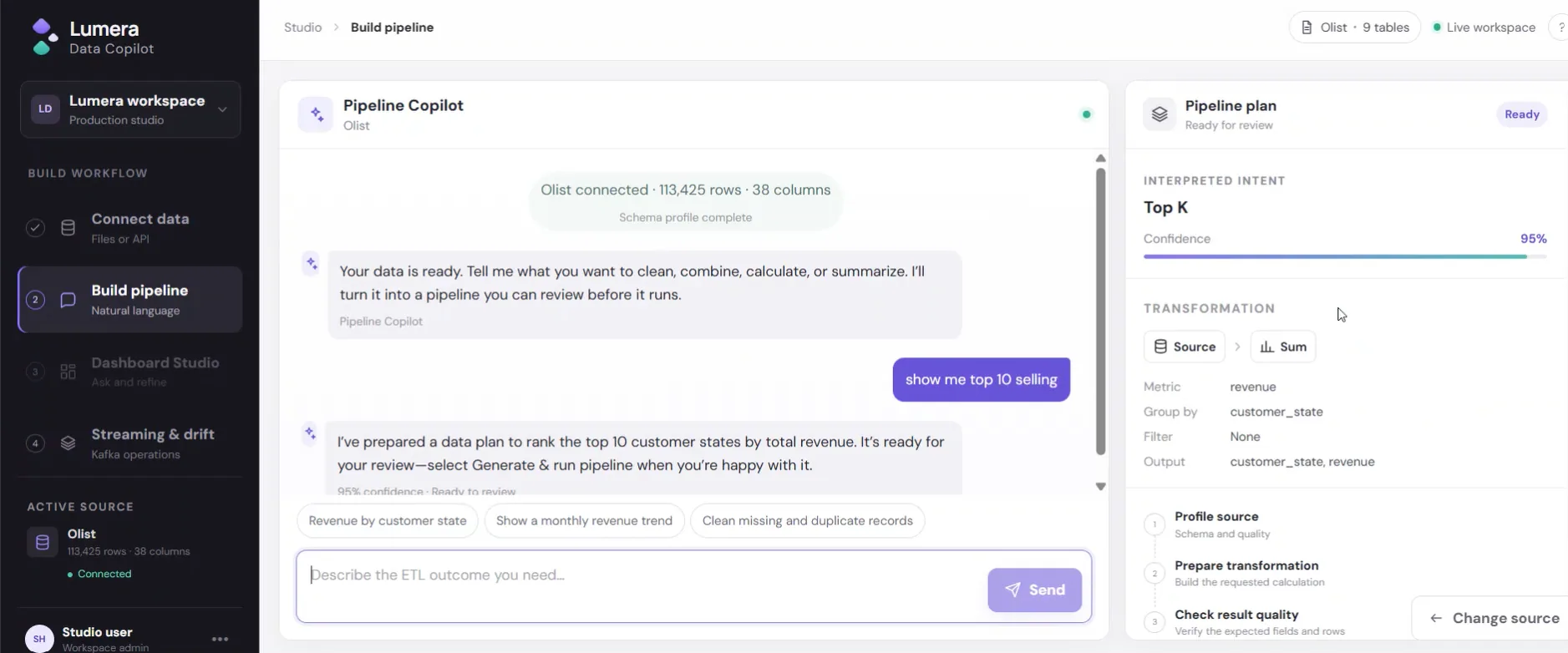Image resolution: width=1568 pixels, height=653 pixels.
Task: Click the Pipeline plan layers icon
Action: tap(1160, 114)
